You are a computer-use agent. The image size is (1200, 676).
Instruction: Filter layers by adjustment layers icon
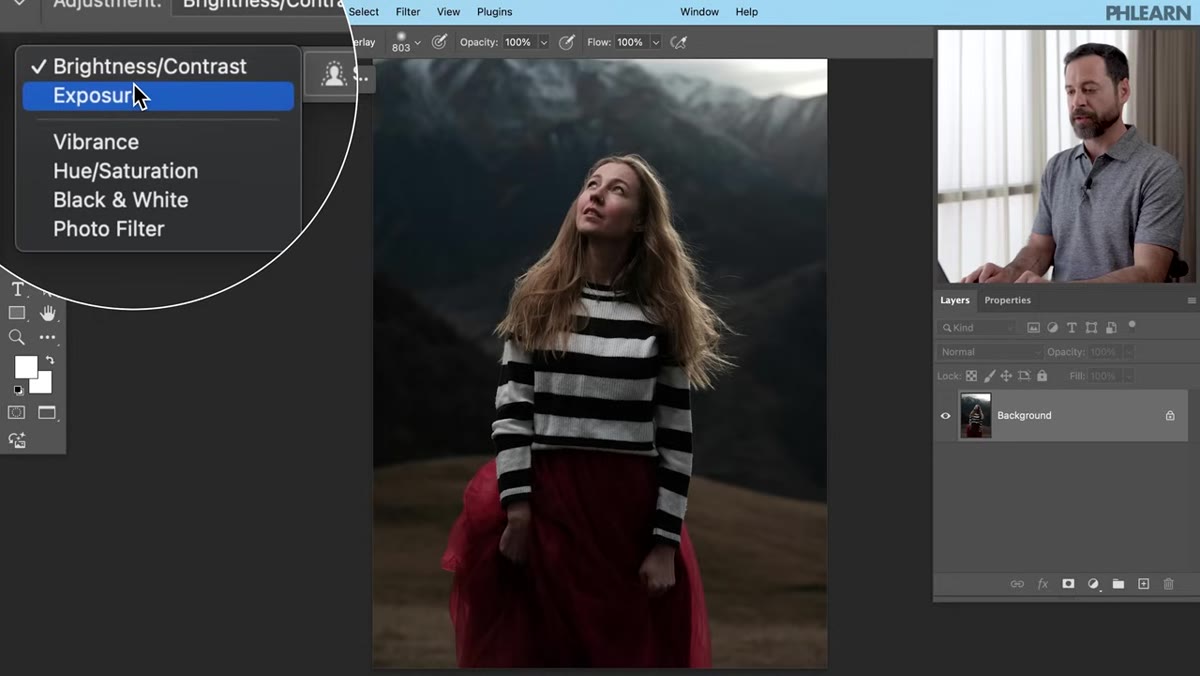point(1053,327)
